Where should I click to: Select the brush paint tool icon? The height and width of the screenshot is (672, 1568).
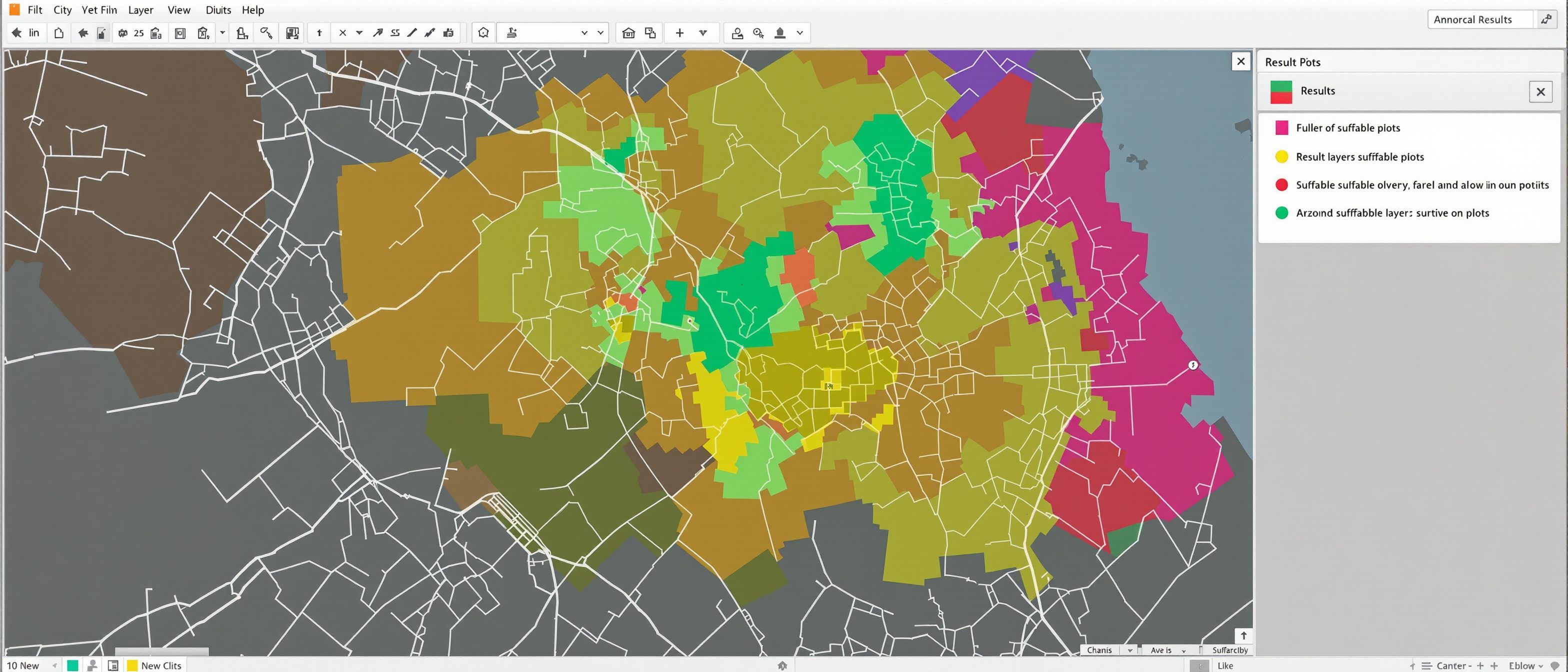tap(429, 33)
